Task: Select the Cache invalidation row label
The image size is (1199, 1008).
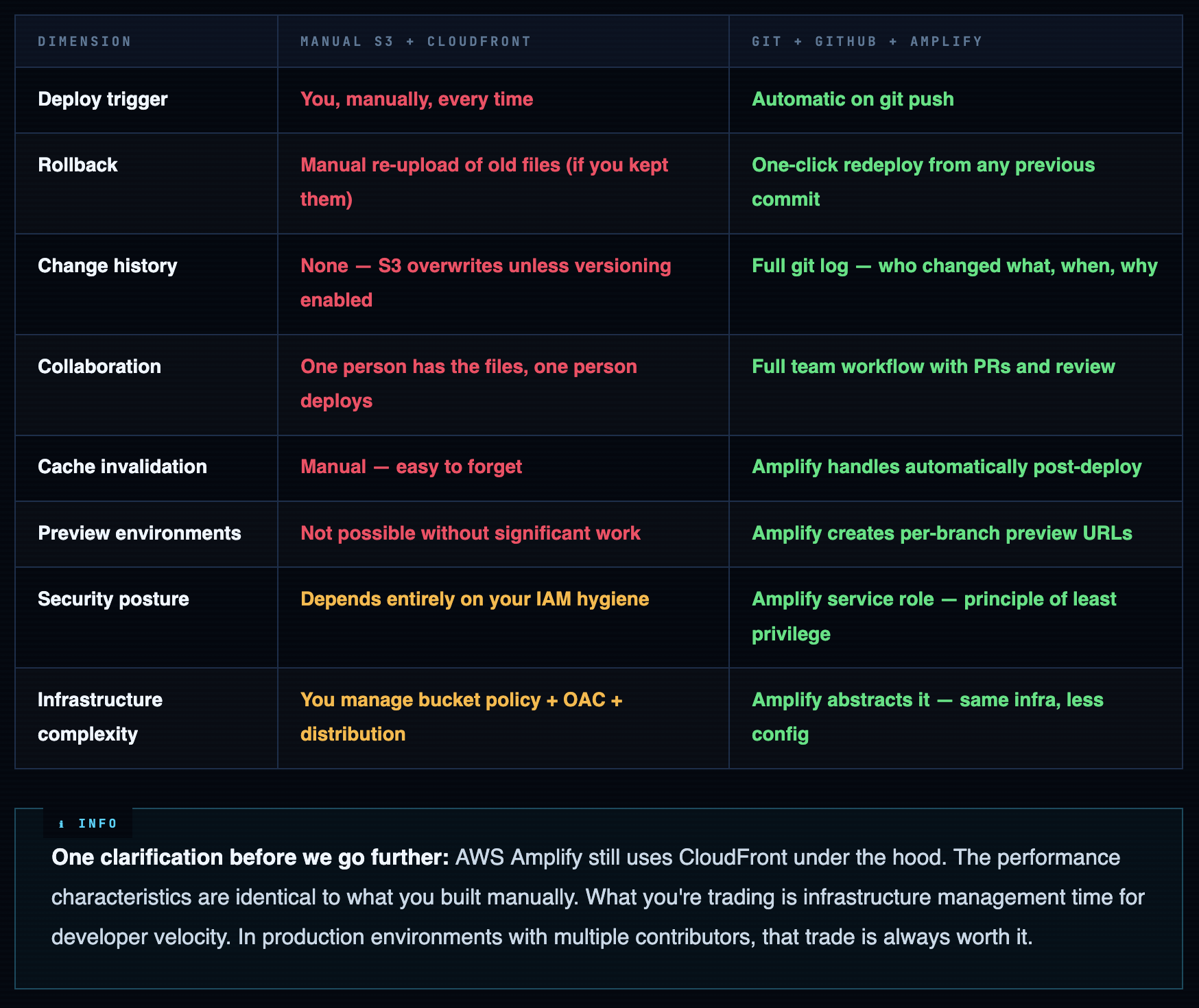Action: coord(122,467)
